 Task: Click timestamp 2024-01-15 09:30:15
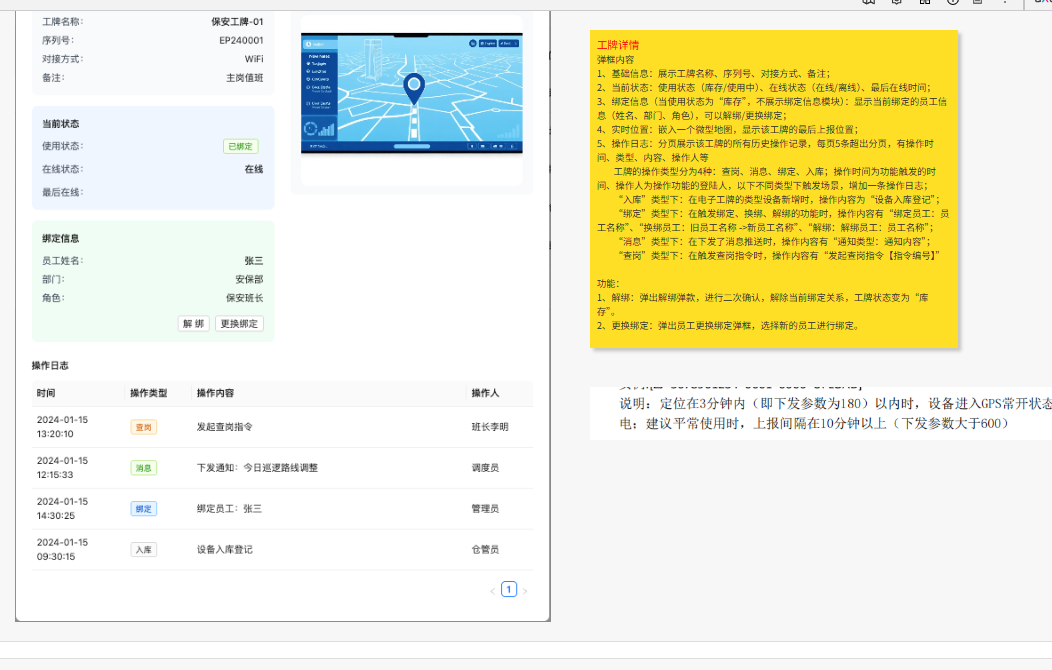(x=62, y=549)
